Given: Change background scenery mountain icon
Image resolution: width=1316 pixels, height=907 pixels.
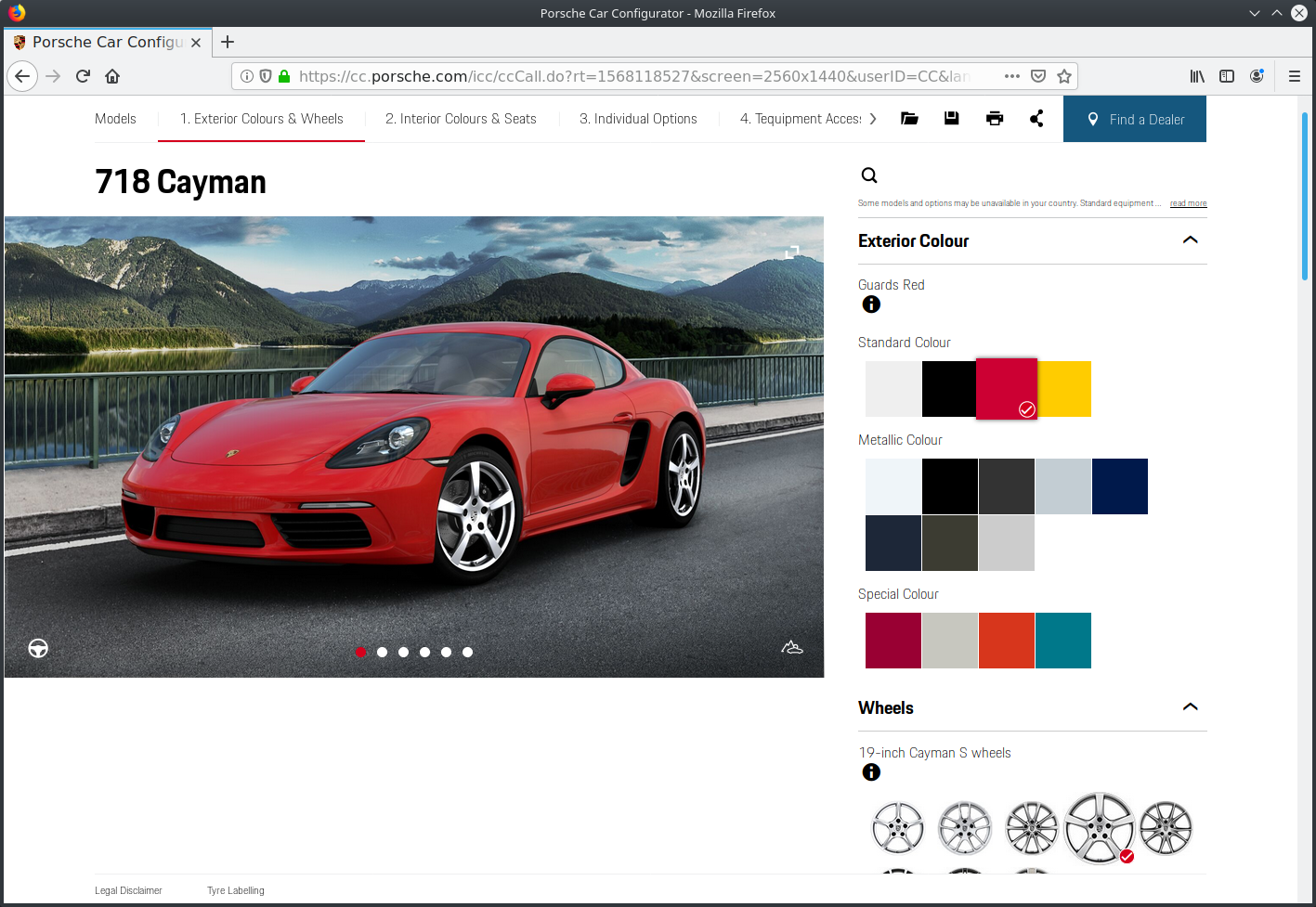Looking at the screenshot, I should [791, 647].
